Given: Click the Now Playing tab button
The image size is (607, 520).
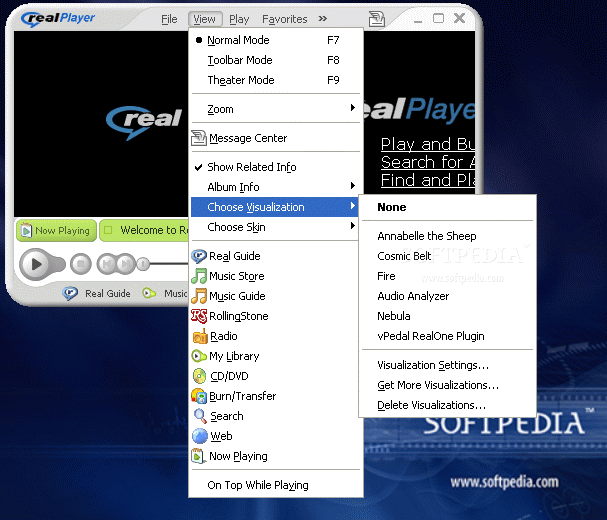Looking at the screenshot, I should (x=56, y=230).
